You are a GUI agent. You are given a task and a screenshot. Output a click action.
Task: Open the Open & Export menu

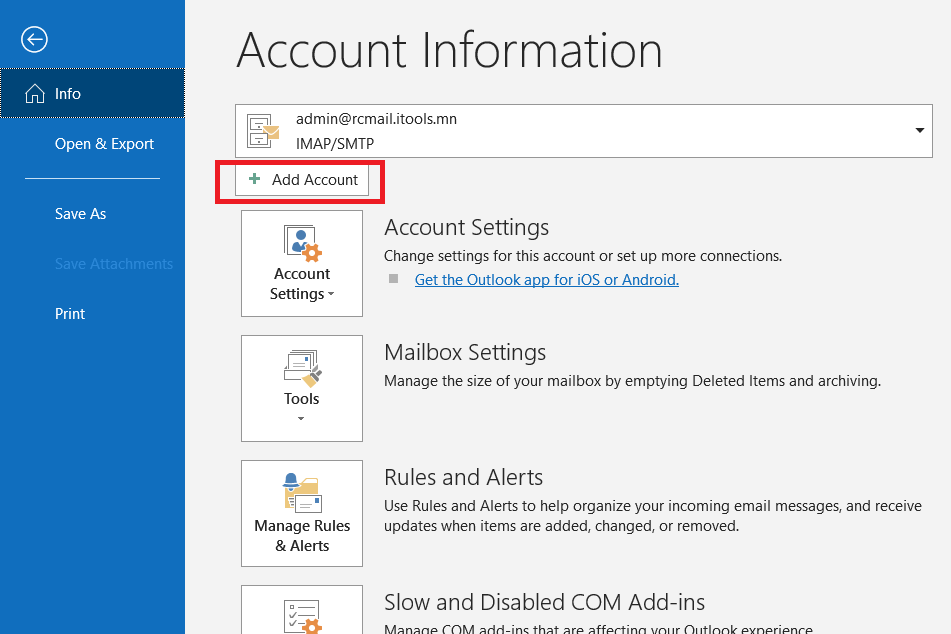(x=104, y=144)
